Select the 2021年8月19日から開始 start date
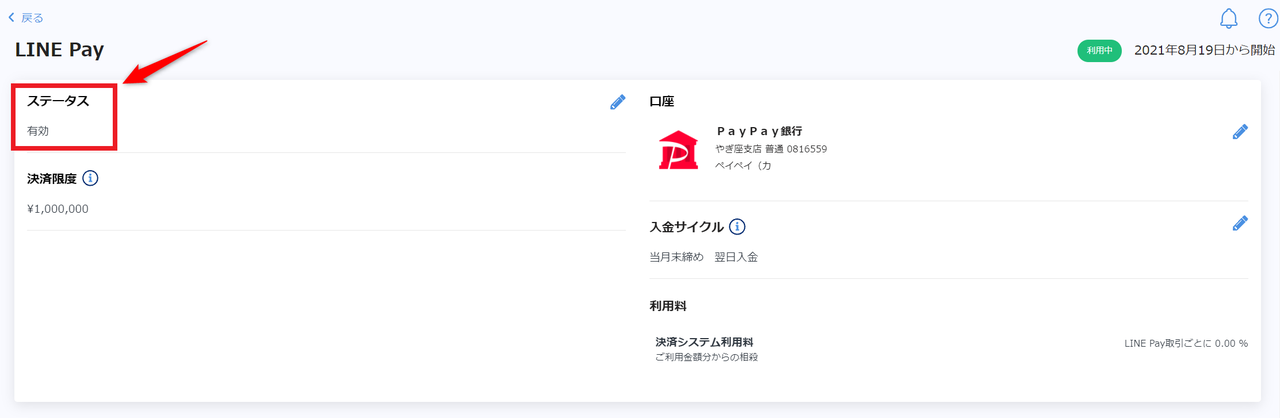This screenshot has width=1280, height=418. 1205,50
